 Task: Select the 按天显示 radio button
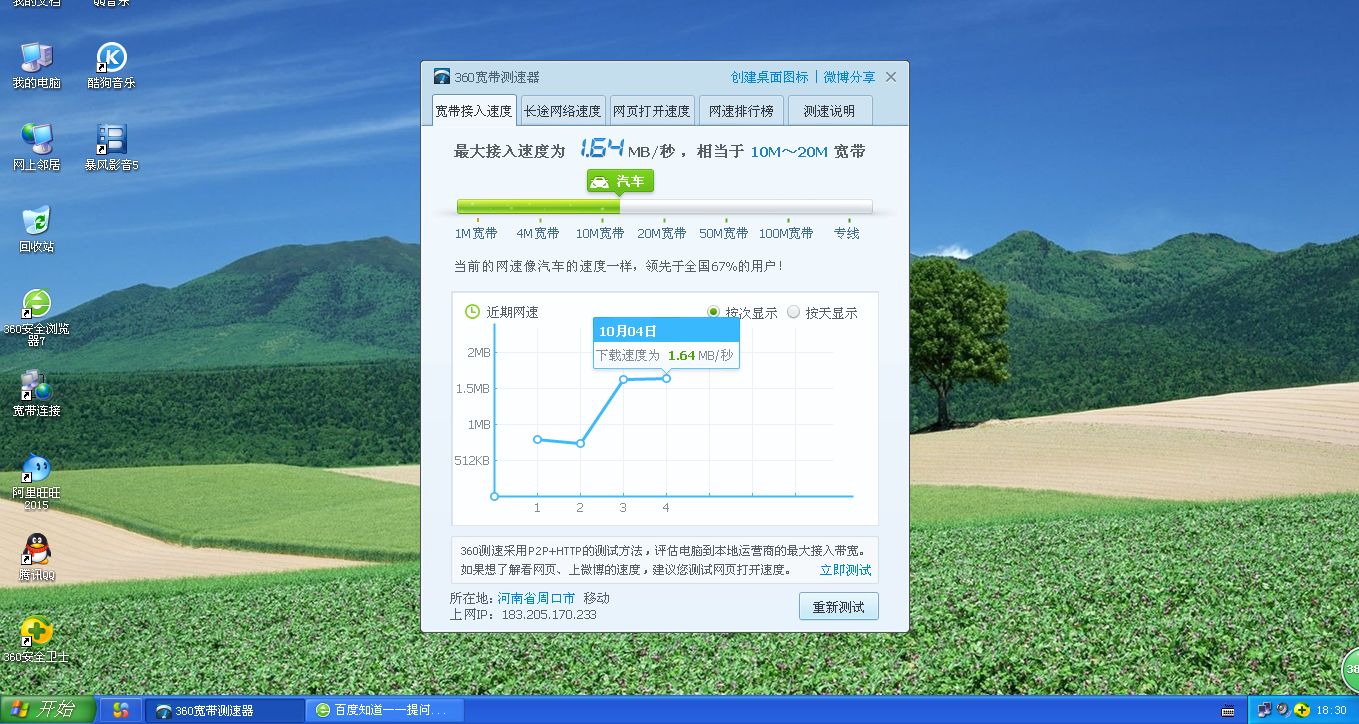tap(794, 312)
